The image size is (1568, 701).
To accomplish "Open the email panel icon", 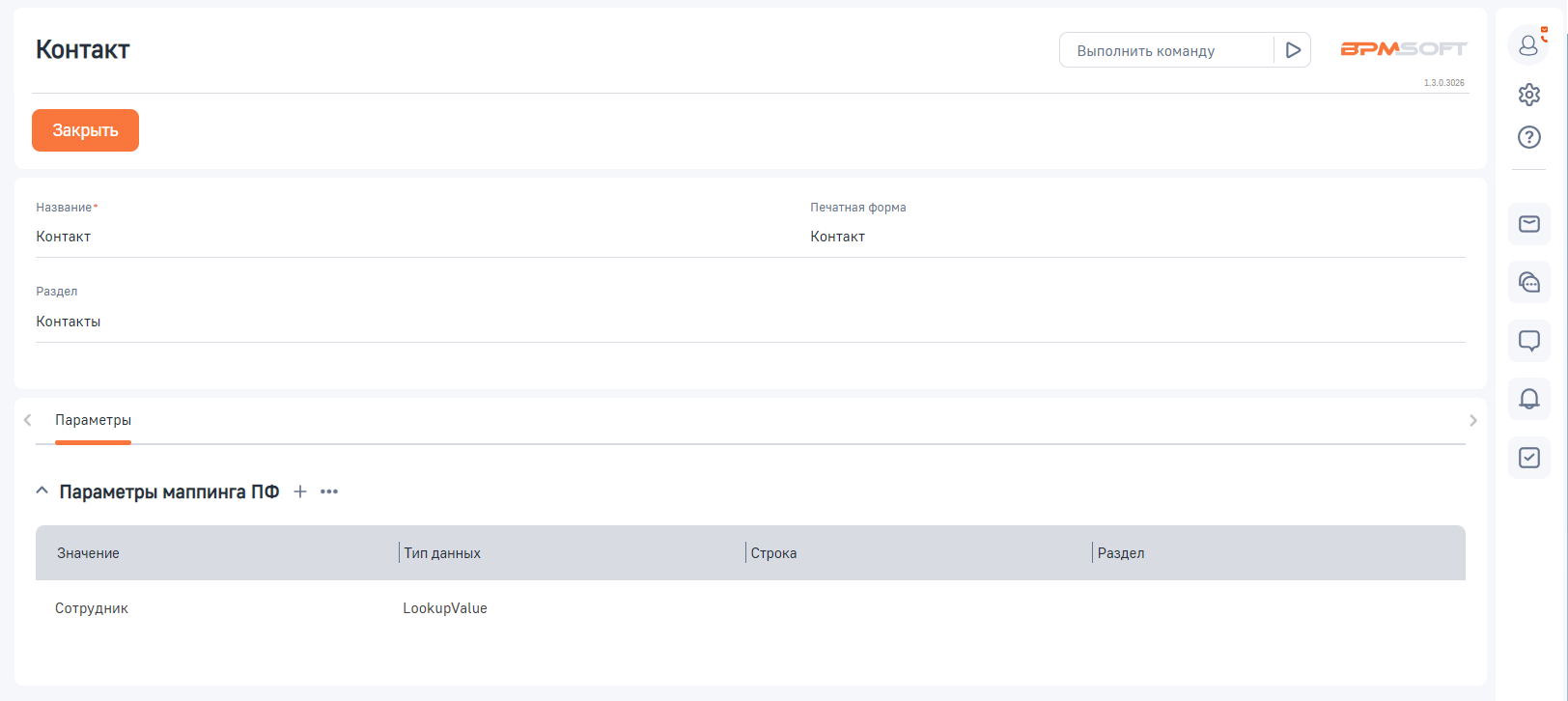I will [1528, 224].
